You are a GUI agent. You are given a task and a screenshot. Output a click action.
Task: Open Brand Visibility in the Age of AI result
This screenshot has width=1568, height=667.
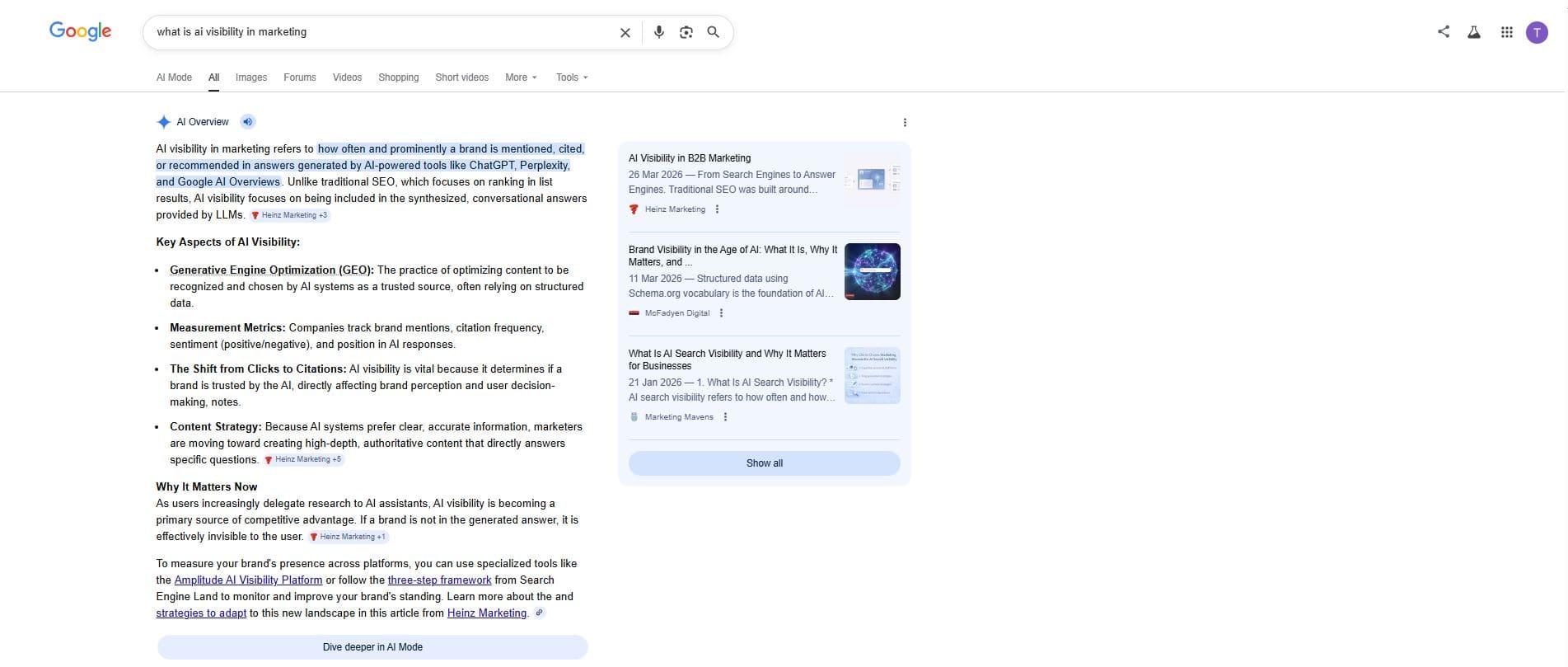[733, 256]
